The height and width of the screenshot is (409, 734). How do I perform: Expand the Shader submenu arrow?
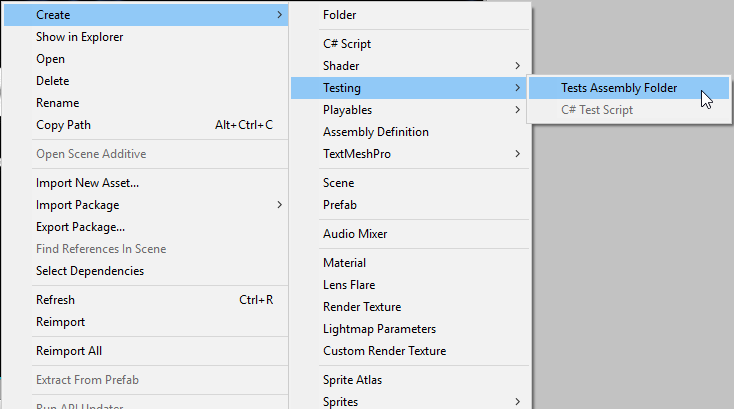point(517,66)
